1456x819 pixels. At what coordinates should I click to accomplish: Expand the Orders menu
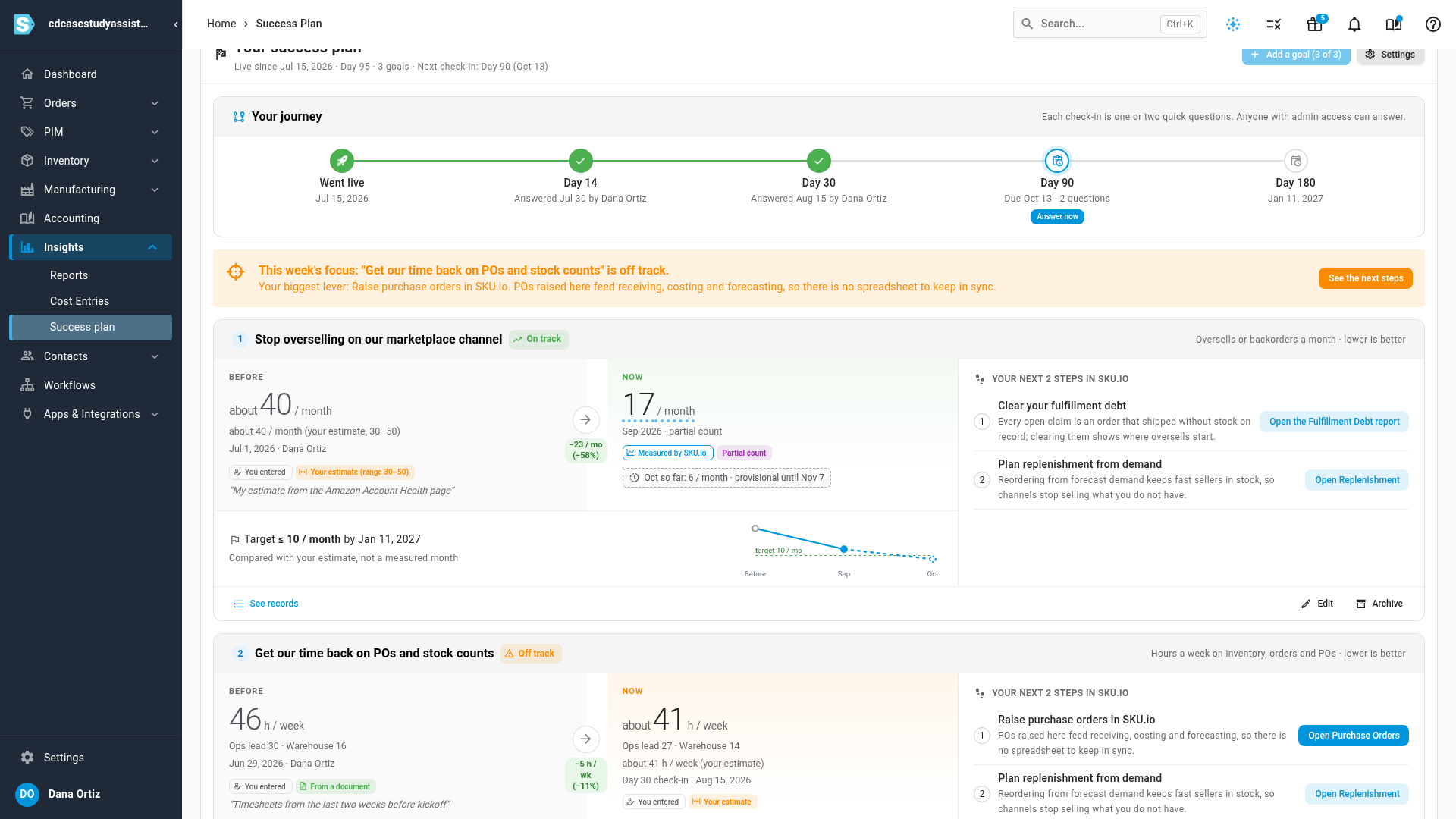91,103
